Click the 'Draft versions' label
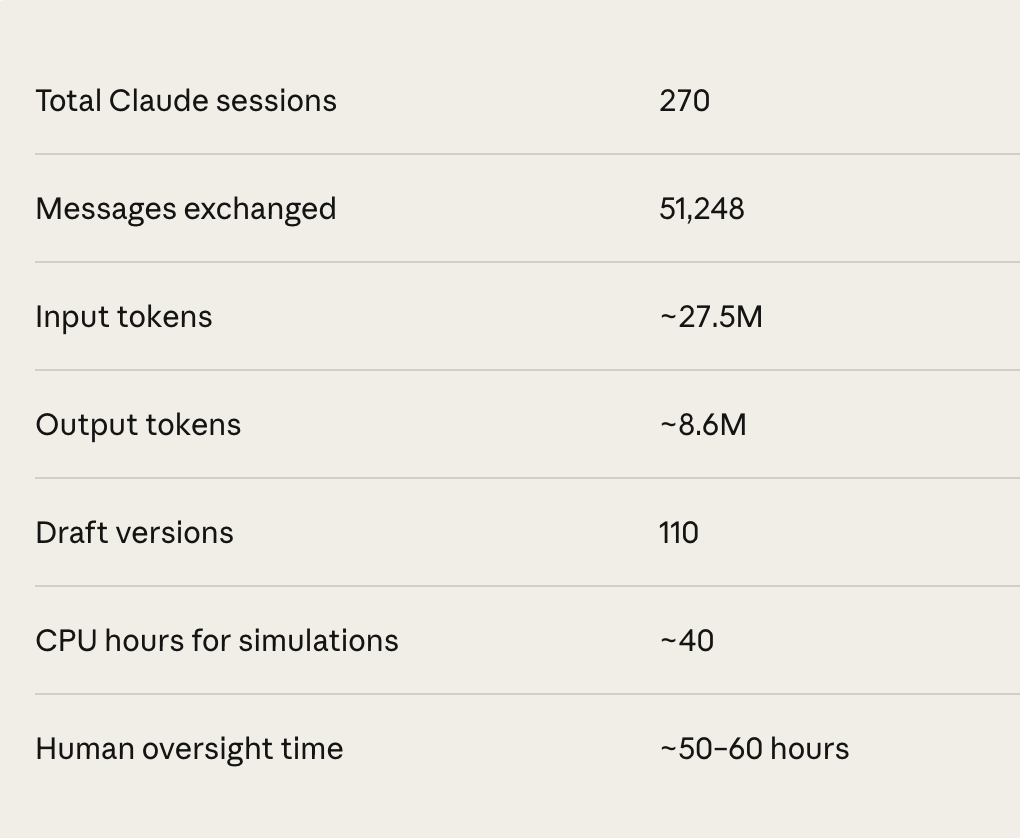 tap(134, 533)
